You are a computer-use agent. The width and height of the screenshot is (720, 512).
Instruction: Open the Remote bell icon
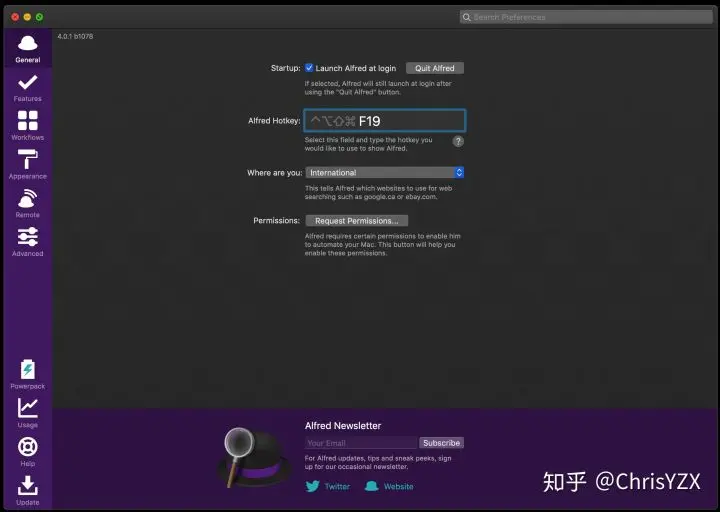pyautogui.click(x=28, y=198)
